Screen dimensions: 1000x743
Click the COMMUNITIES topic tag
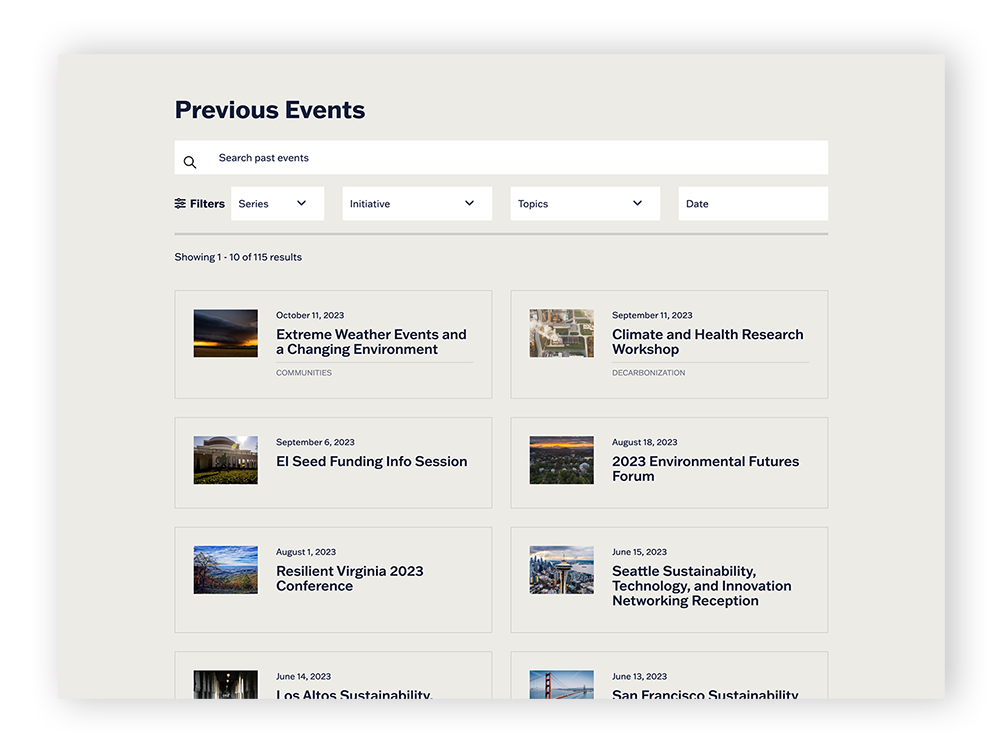click(x=304, y=372)
